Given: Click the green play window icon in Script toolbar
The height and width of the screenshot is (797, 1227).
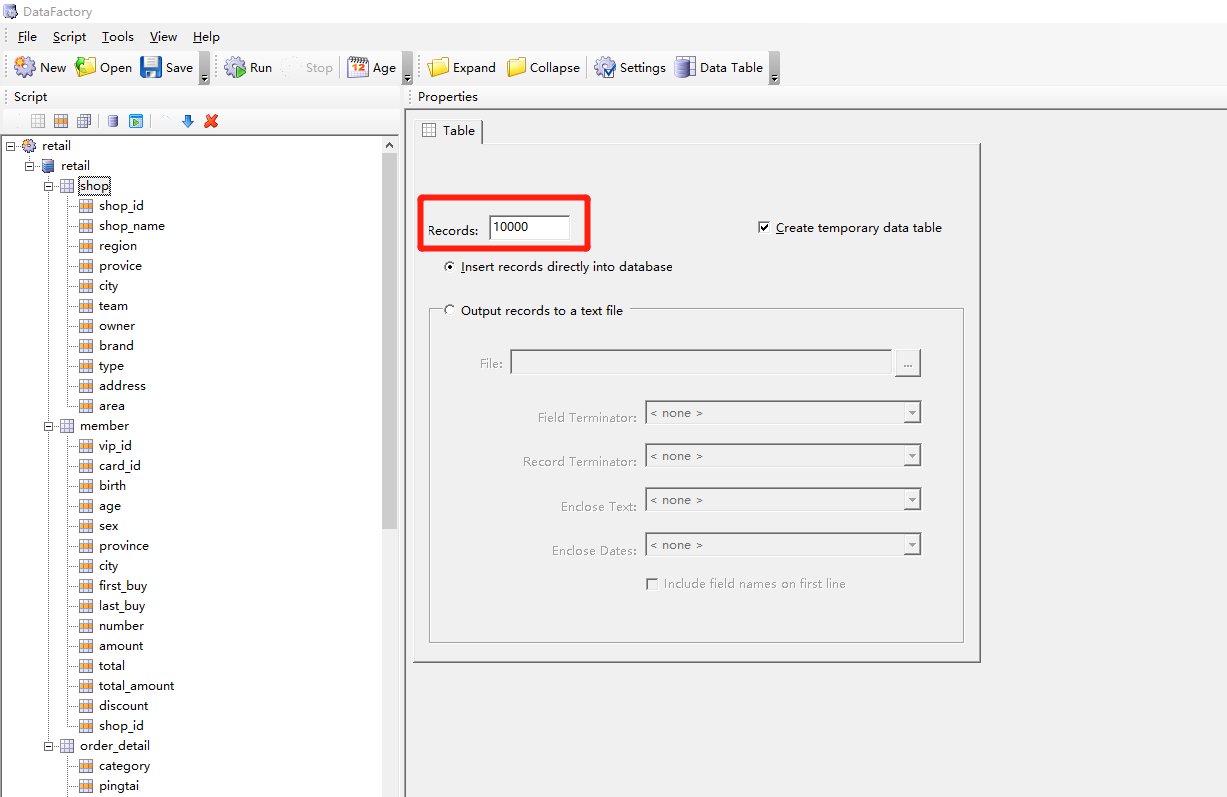Looking at the screenshot, I should pyautogui.click(x=136, y=121).
